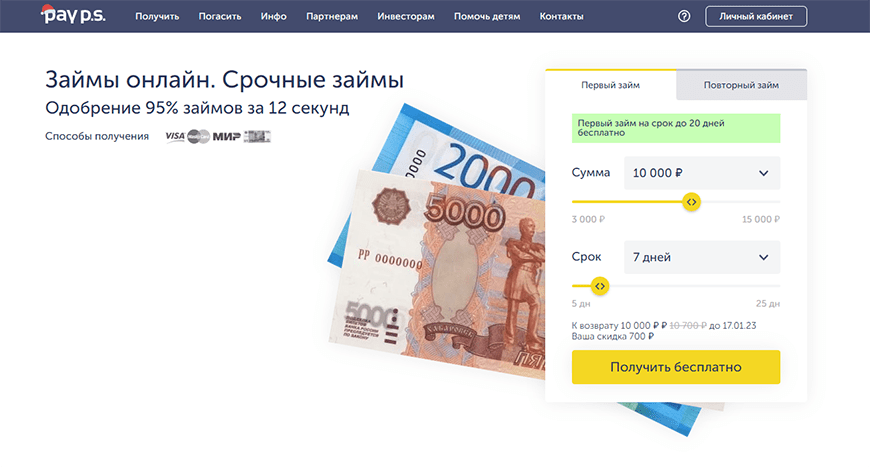Click the loan term slider handle
Screen dimensions: 870x467
click(x=600, y=286)
